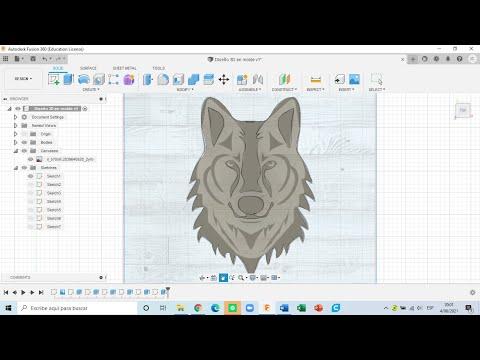Add a new design tab
480x360 pixels.
(x=413, y=59)
